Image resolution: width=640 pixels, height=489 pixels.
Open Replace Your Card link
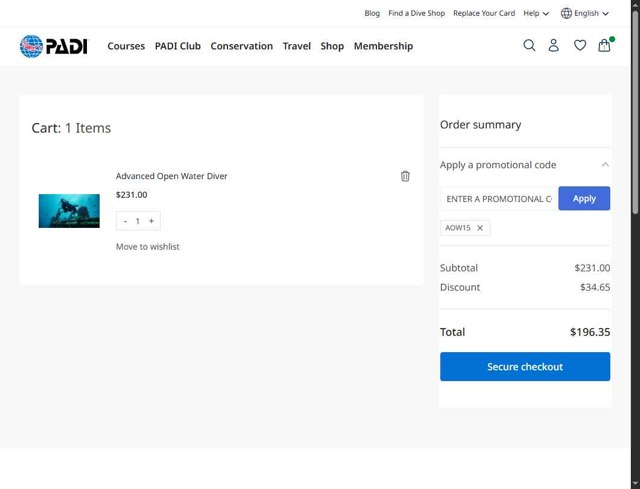click(484, 13)
